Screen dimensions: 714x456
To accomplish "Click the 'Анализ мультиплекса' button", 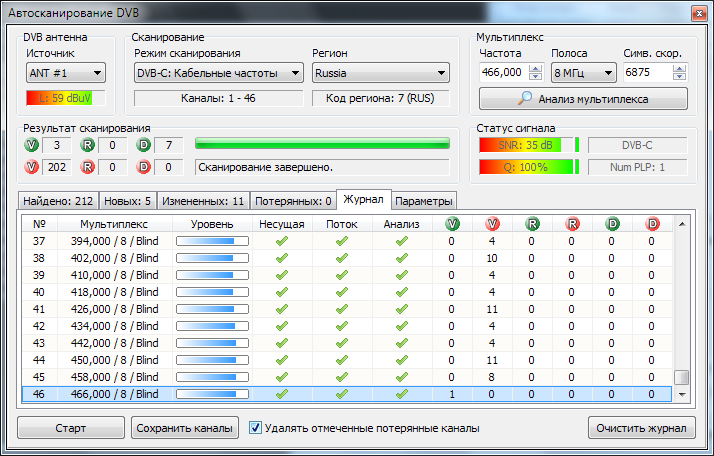I will click(583, 99).
